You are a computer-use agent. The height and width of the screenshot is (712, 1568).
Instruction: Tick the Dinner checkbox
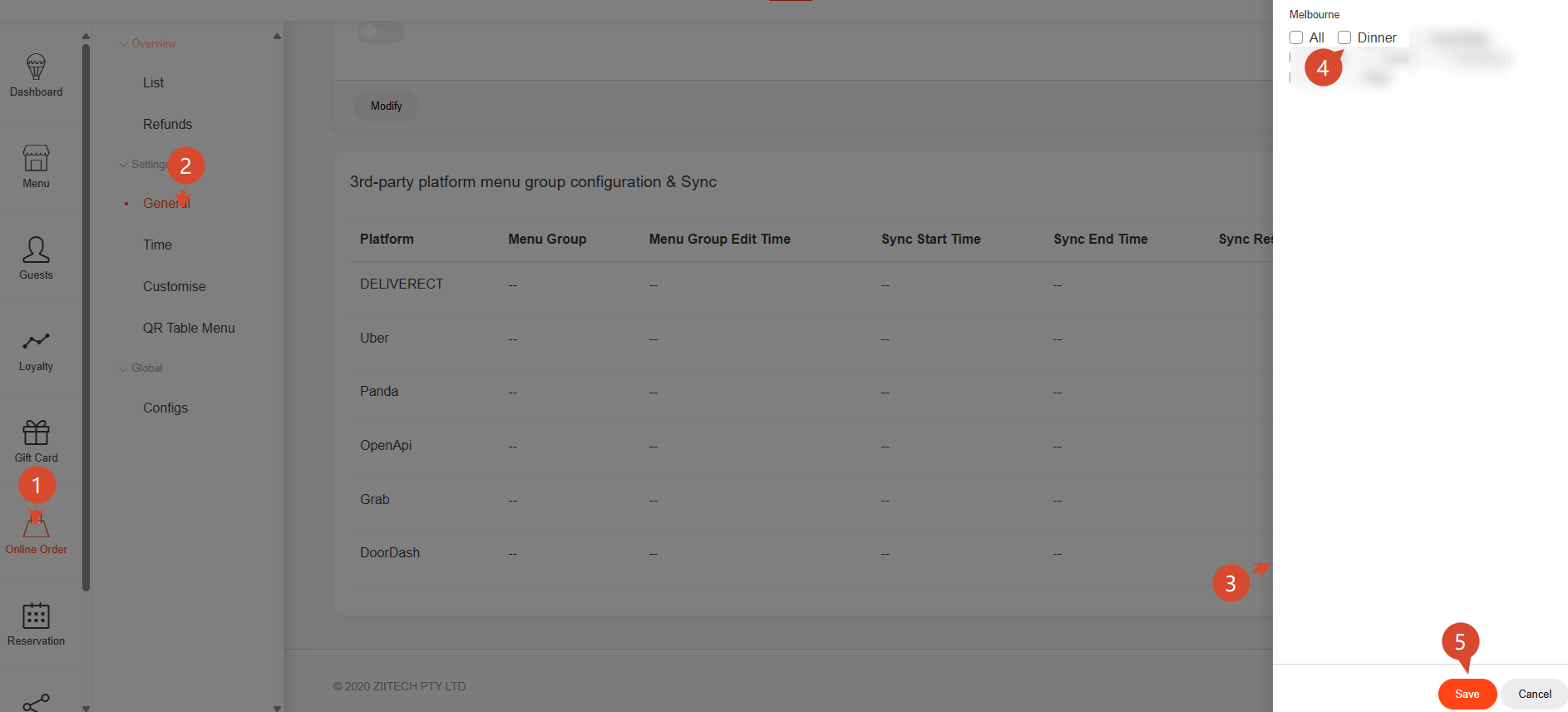[1344, 37]
